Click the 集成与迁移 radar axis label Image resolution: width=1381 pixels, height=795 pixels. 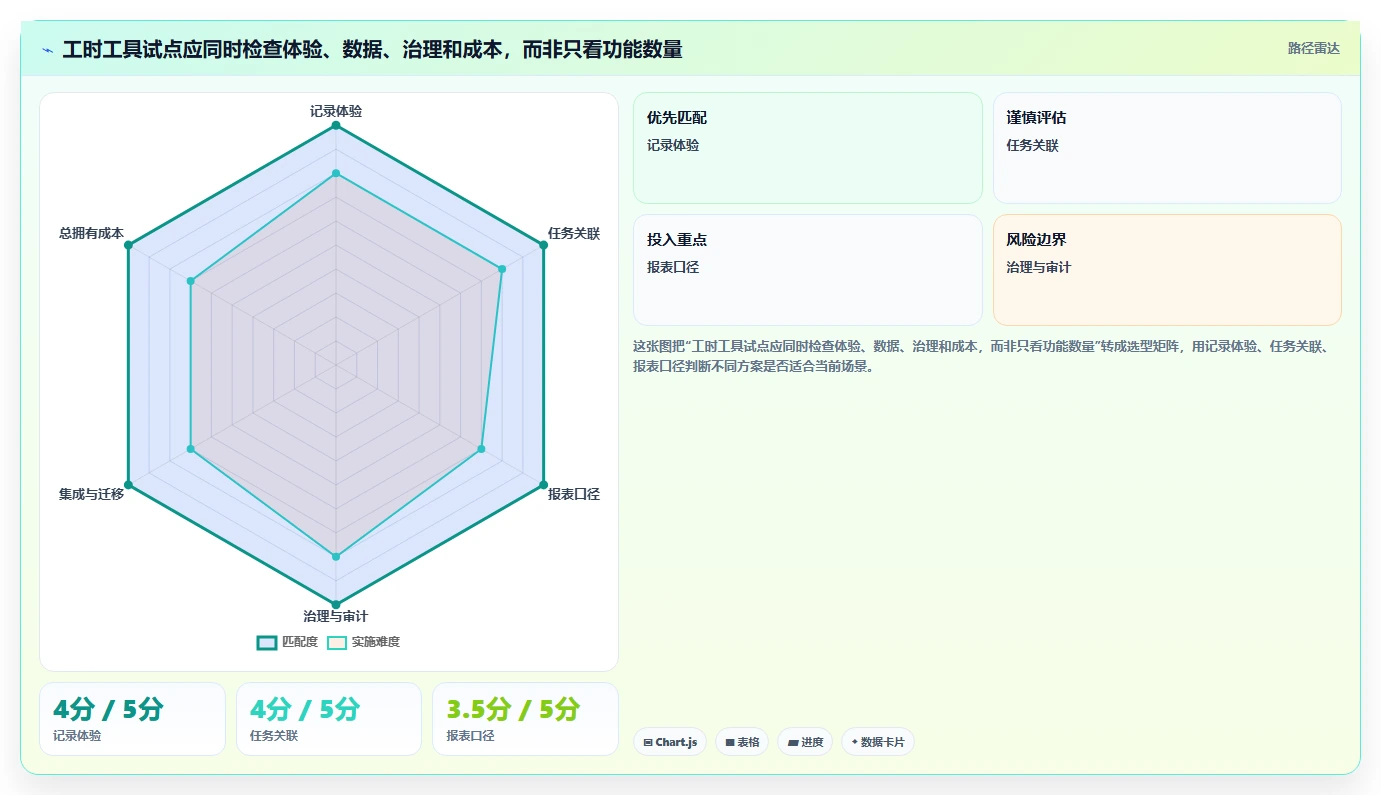(91, 494)
